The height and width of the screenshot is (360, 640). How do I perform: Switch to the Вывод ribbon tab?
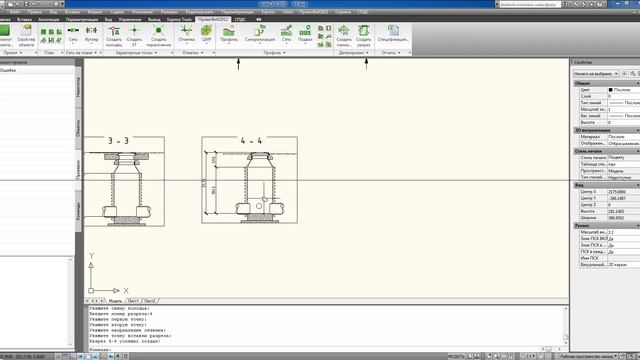point(154,19)
